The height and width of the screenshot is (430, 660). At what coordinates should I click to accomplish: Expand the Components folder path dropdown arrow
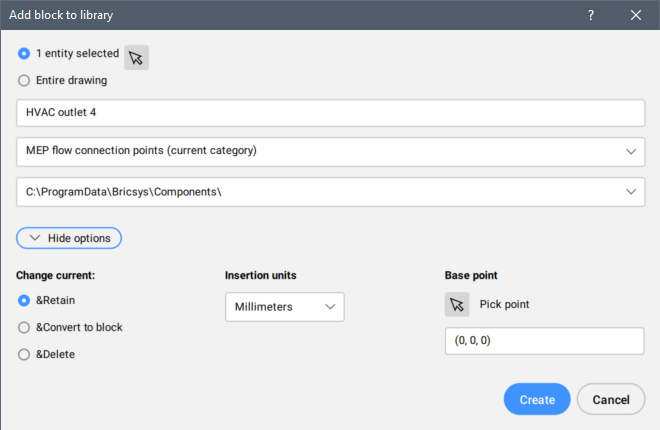click(x=630, y=192)
